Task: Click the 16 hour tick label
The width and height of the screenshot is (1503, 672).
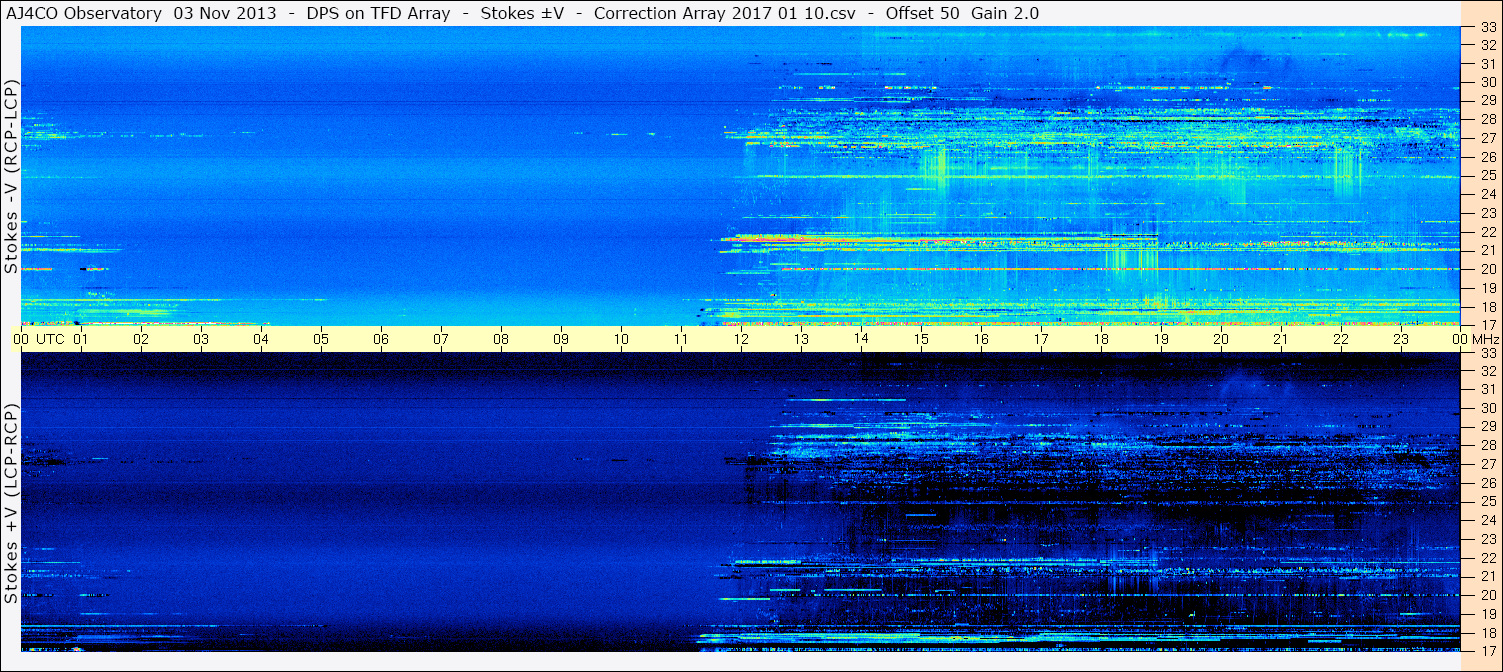Action: point(981,339)
